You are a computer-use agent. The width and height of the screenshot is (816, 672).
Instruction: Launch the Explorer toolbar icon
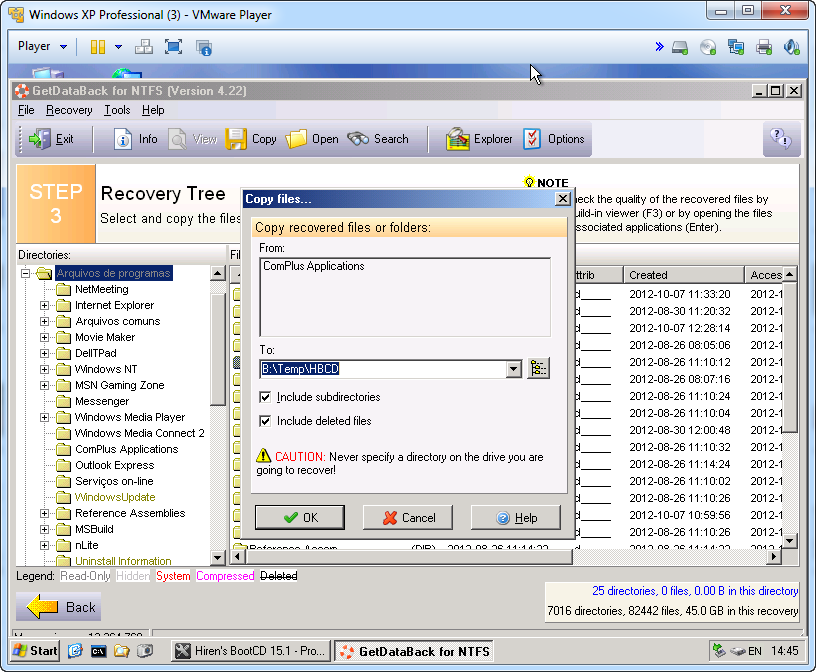[x=458, y=140]
